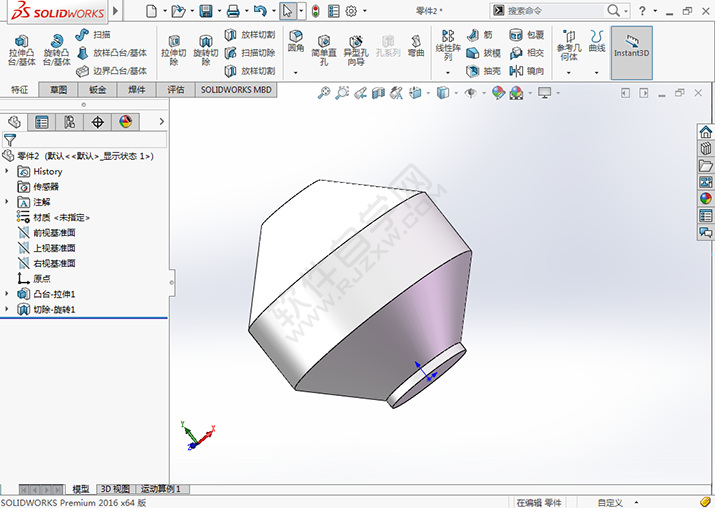The image size is (715, 508).
Task: Open the Appearances color ball in task pane
Action: coord(706,198)
